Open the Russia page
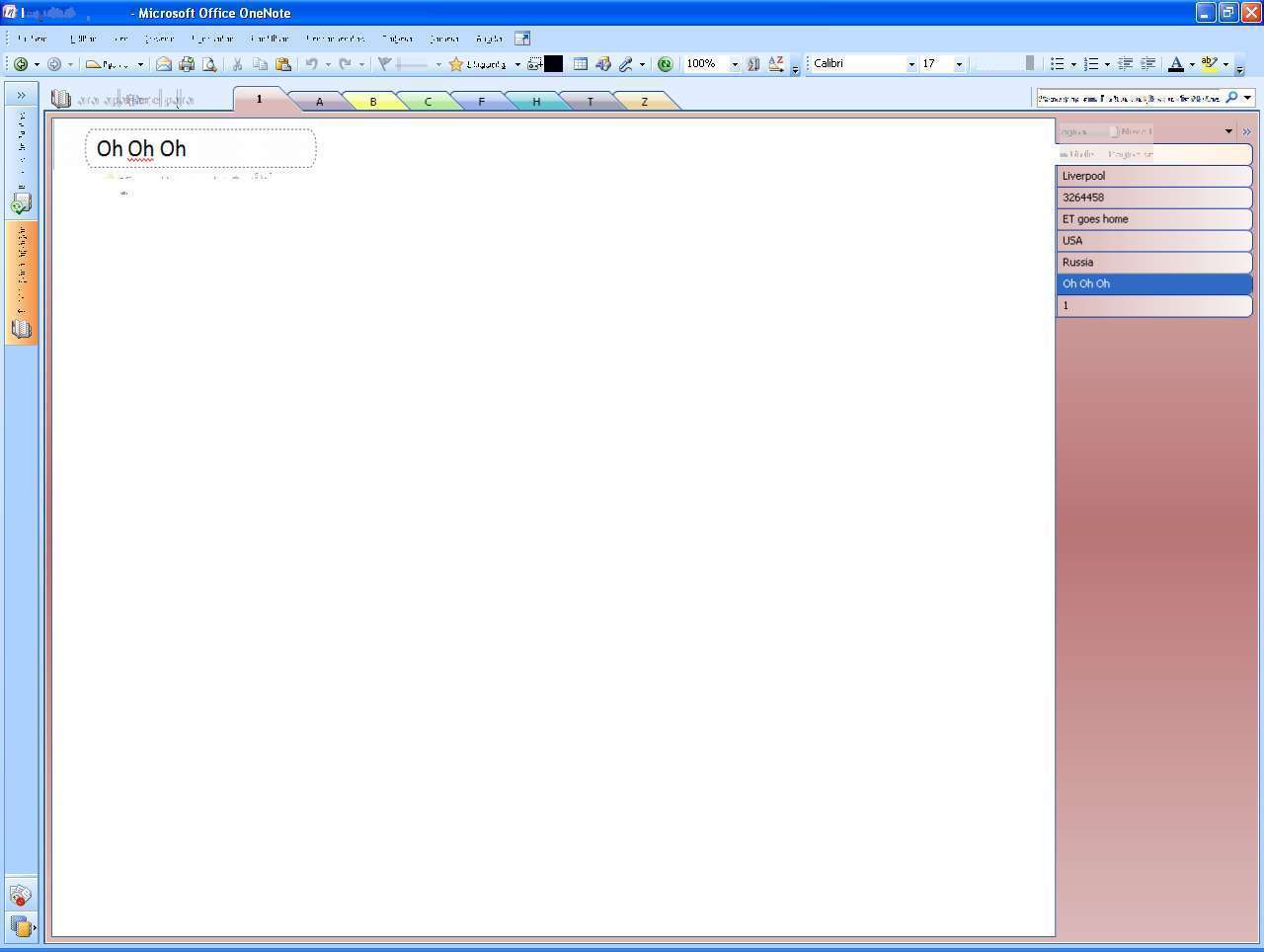 coord(1153,263)
